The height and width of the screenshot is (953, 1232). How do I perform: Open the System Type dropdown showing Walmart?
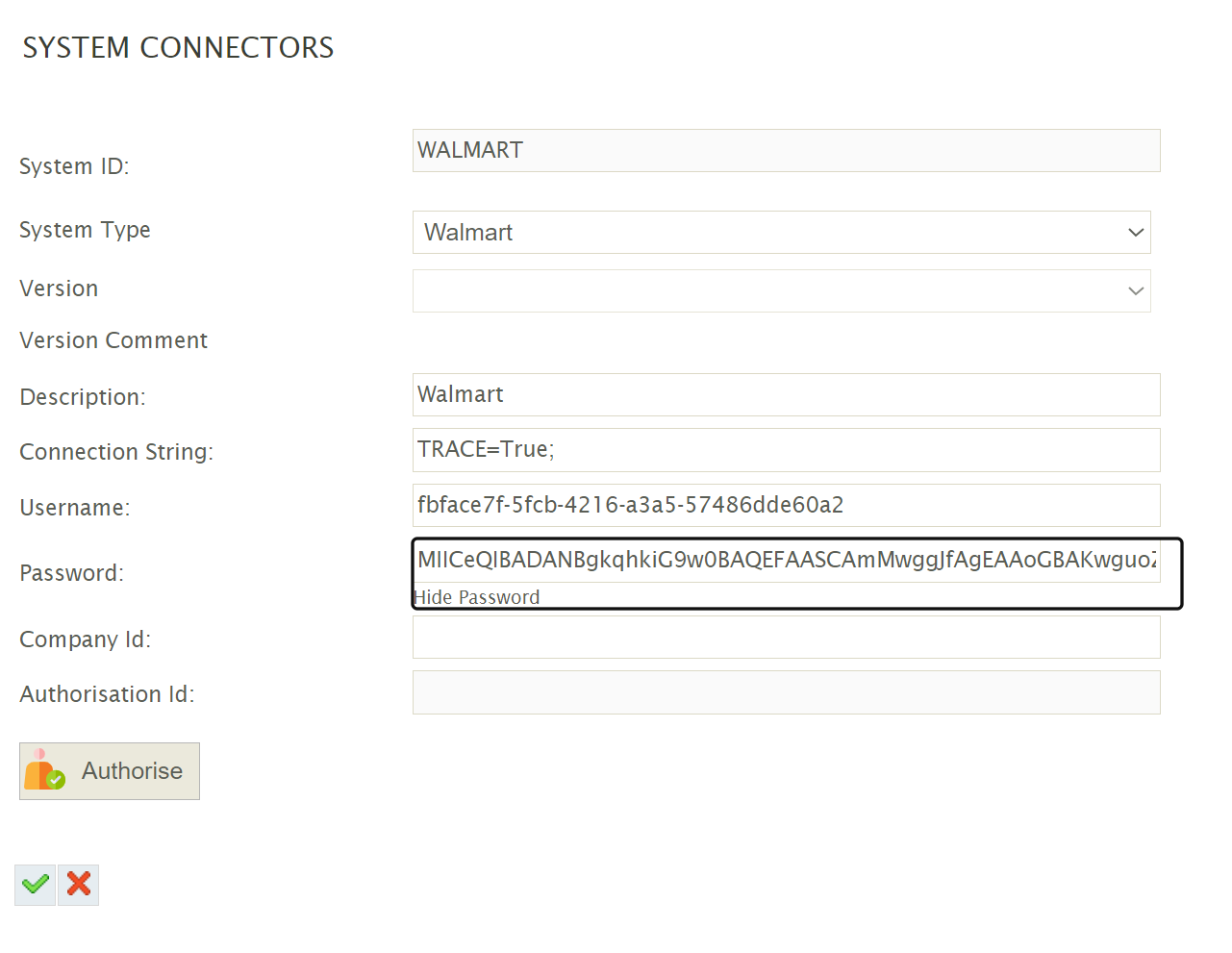point(782,233)
